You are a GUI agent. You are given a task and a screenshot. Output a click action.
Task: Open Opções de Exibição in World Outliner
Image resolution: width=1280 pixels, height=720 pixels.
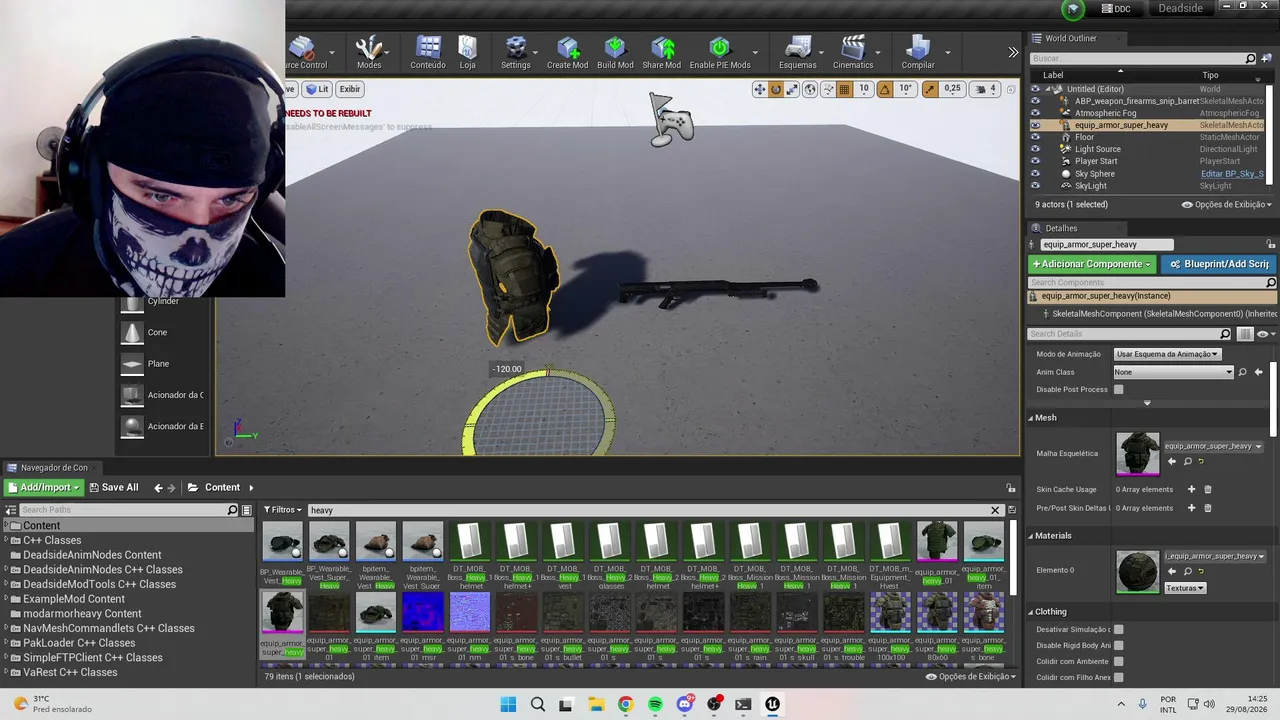point(1227,204)
